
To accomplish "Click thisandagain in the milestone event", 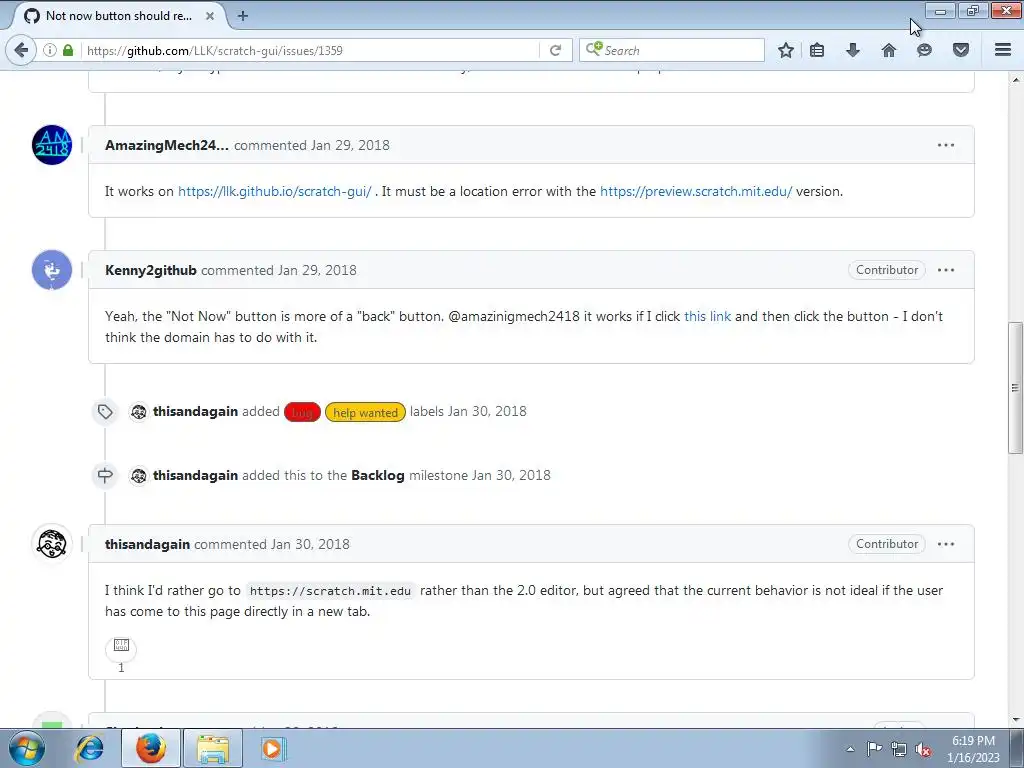I will (195, 475).
